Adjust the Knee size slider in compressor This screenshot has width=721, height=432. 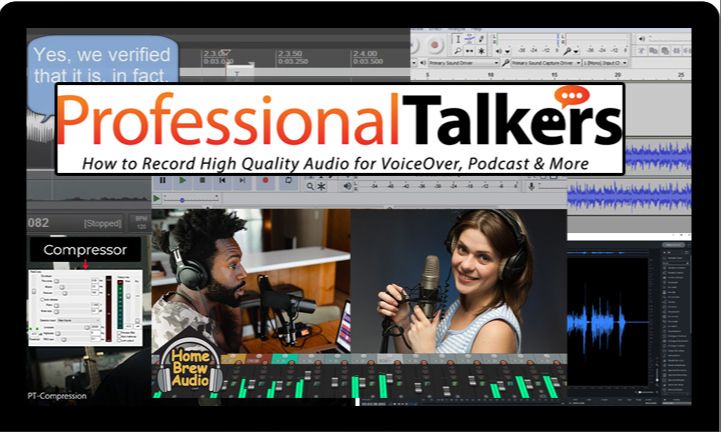(72, 311)
